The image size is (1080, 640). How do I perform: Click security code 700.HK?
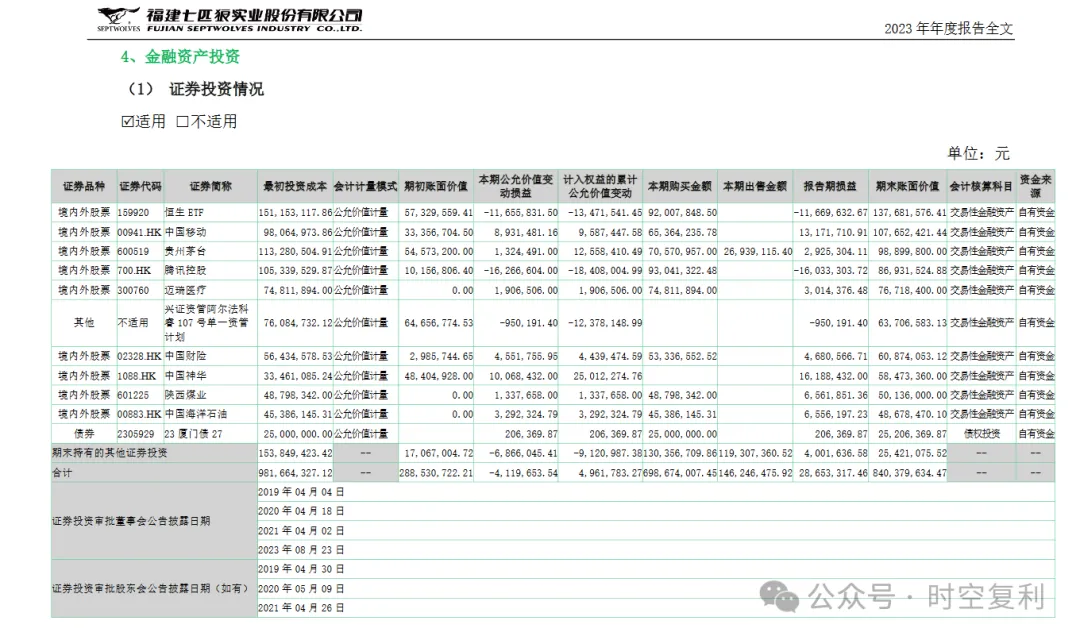click(x=134, y=271)
